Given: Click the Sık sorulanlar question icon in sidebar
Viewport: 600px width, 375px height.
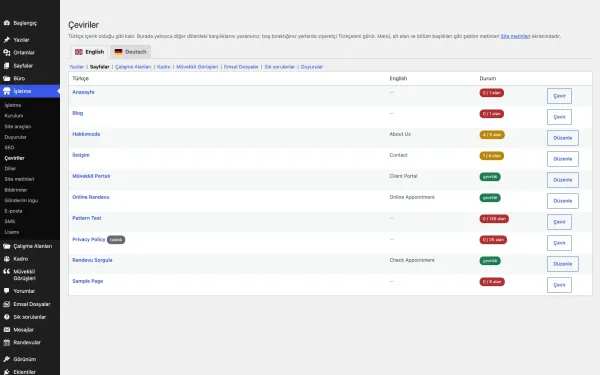Looking at the screenshot, I should coord(7,317).
